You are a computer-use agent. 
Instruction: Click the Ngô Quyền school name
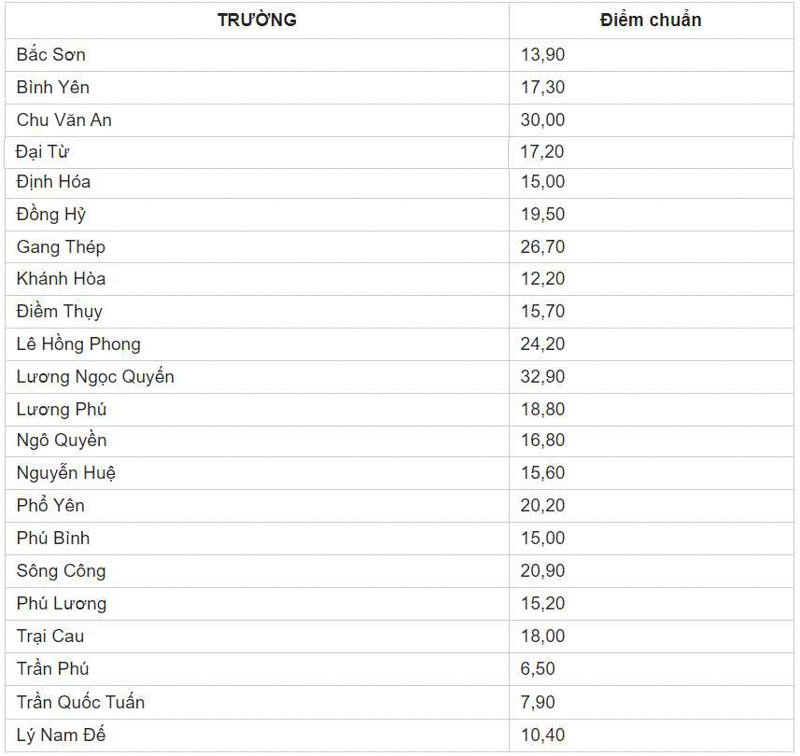62,440
